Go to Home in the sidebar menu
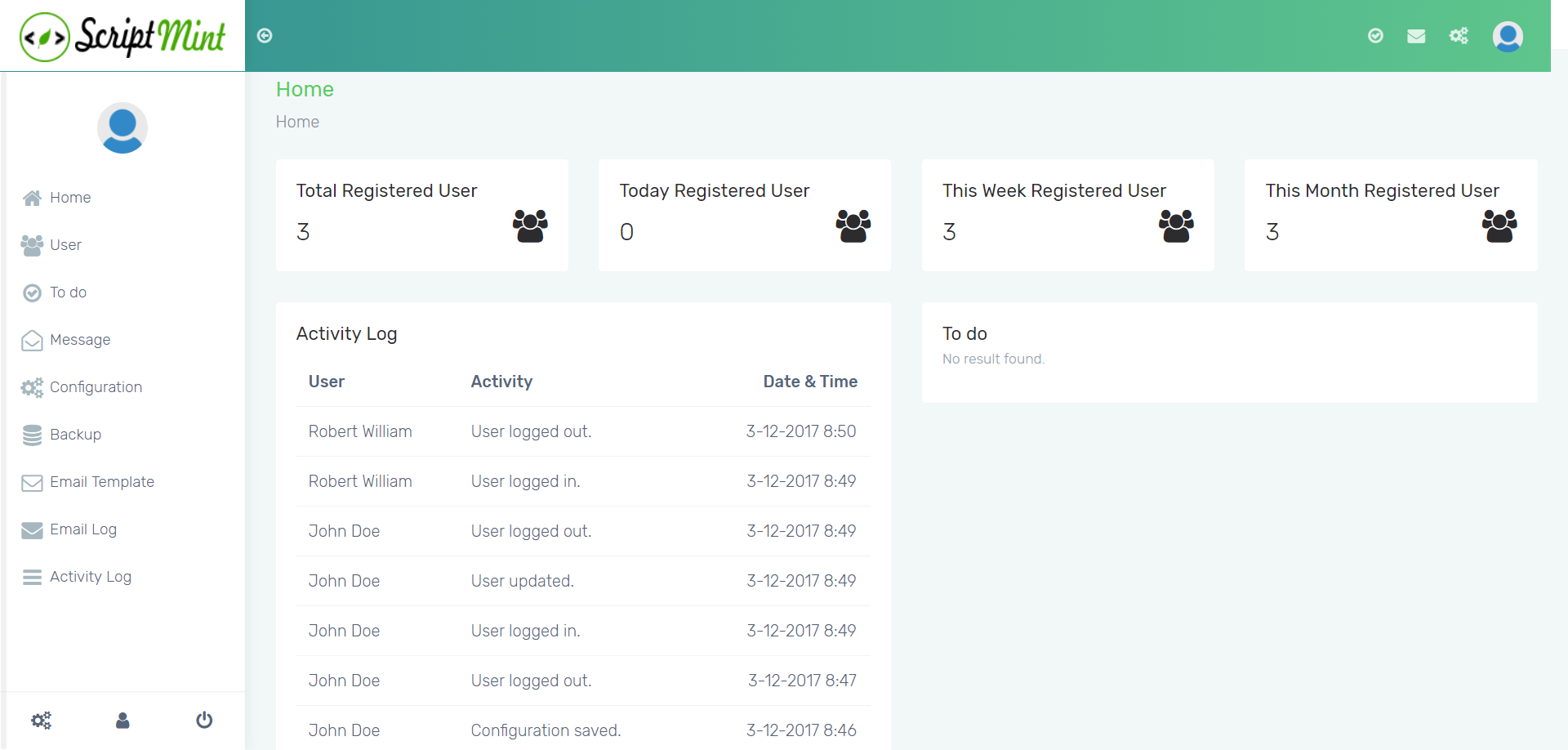This screenshot has width=1568, height=750. [70, 198]
